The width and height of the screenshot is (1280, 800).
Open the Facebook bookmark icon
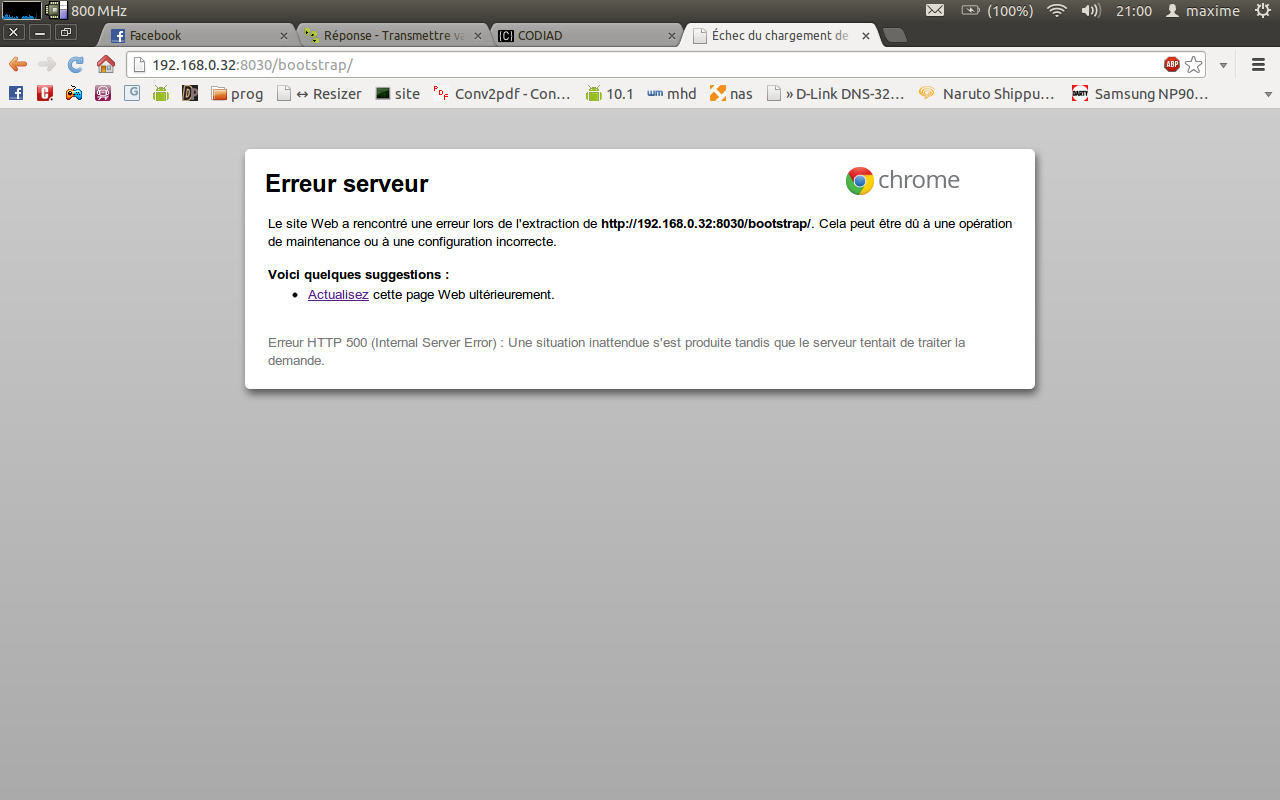(x=16, y=94)
